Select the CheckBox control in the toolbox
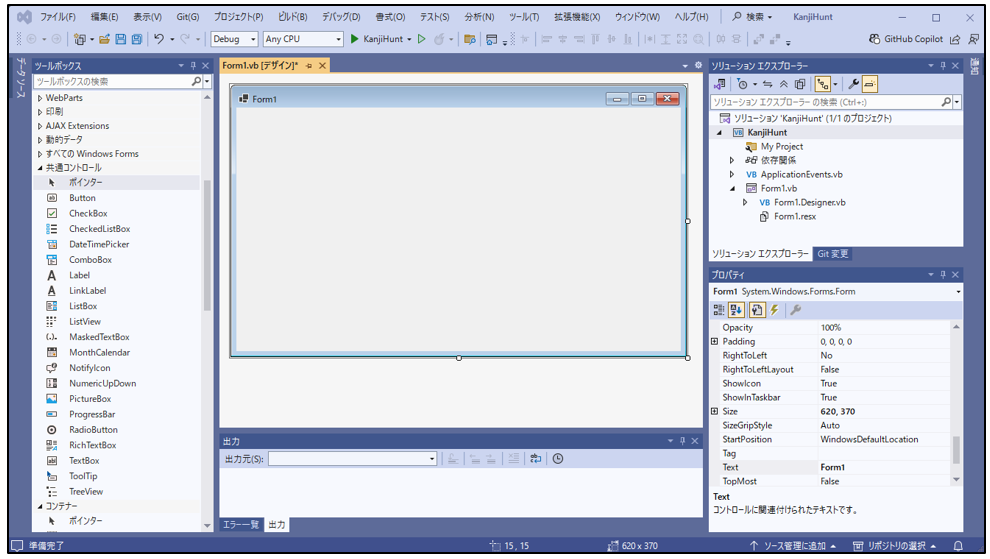Viewport: 990px width, 559px height. coord(87,213)
